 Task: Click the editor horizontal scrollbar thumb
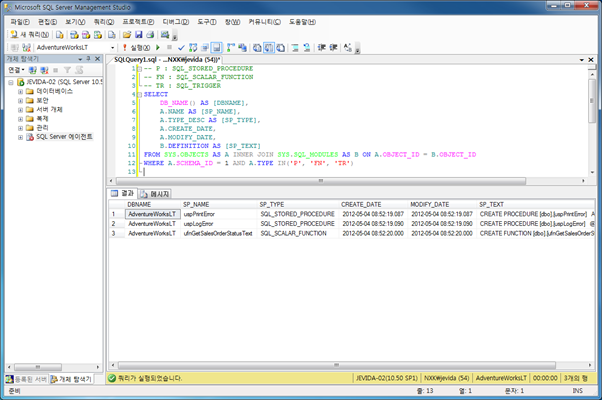coord(321,181)
